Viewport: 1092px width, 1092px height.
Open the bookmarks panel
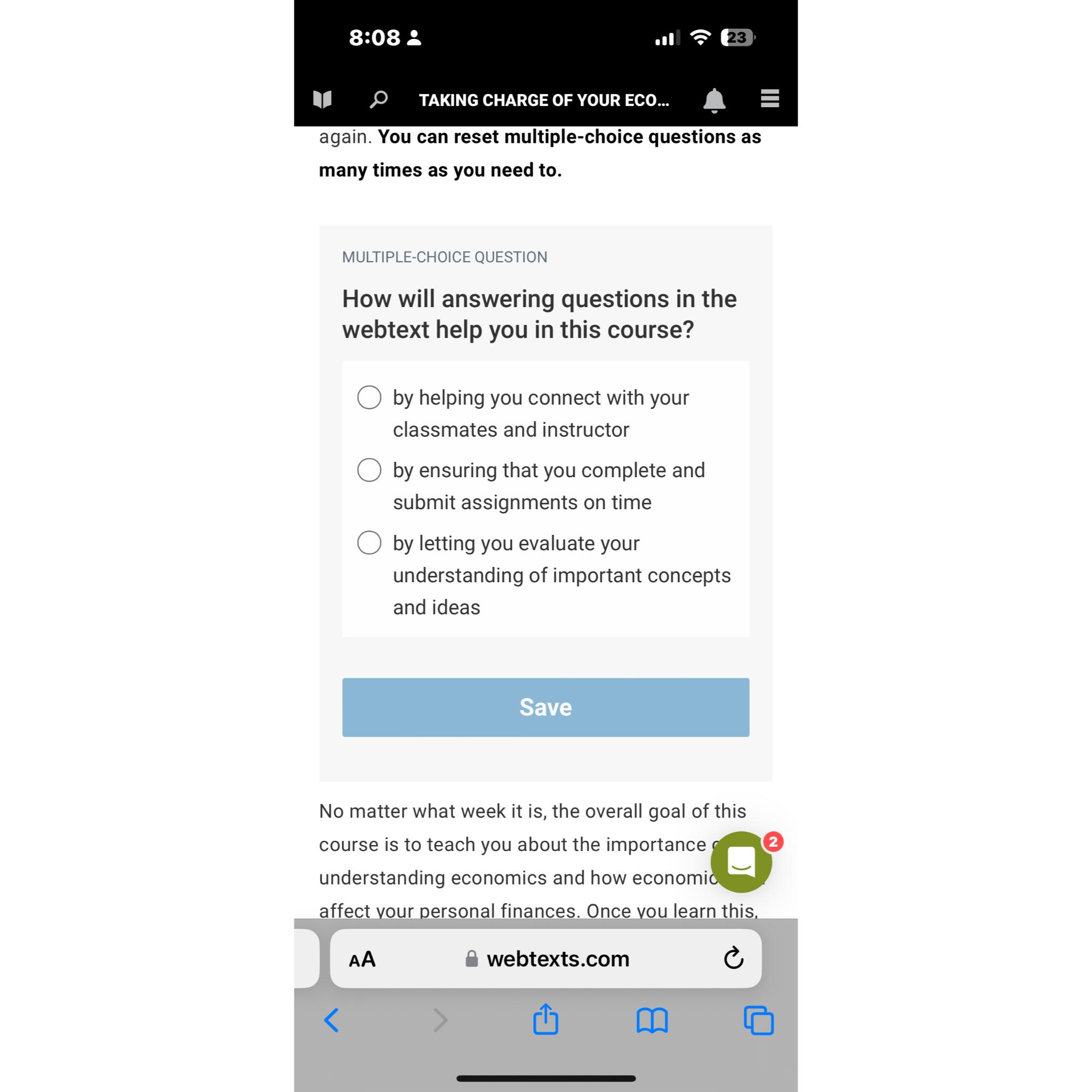(x=650, y=1021)
